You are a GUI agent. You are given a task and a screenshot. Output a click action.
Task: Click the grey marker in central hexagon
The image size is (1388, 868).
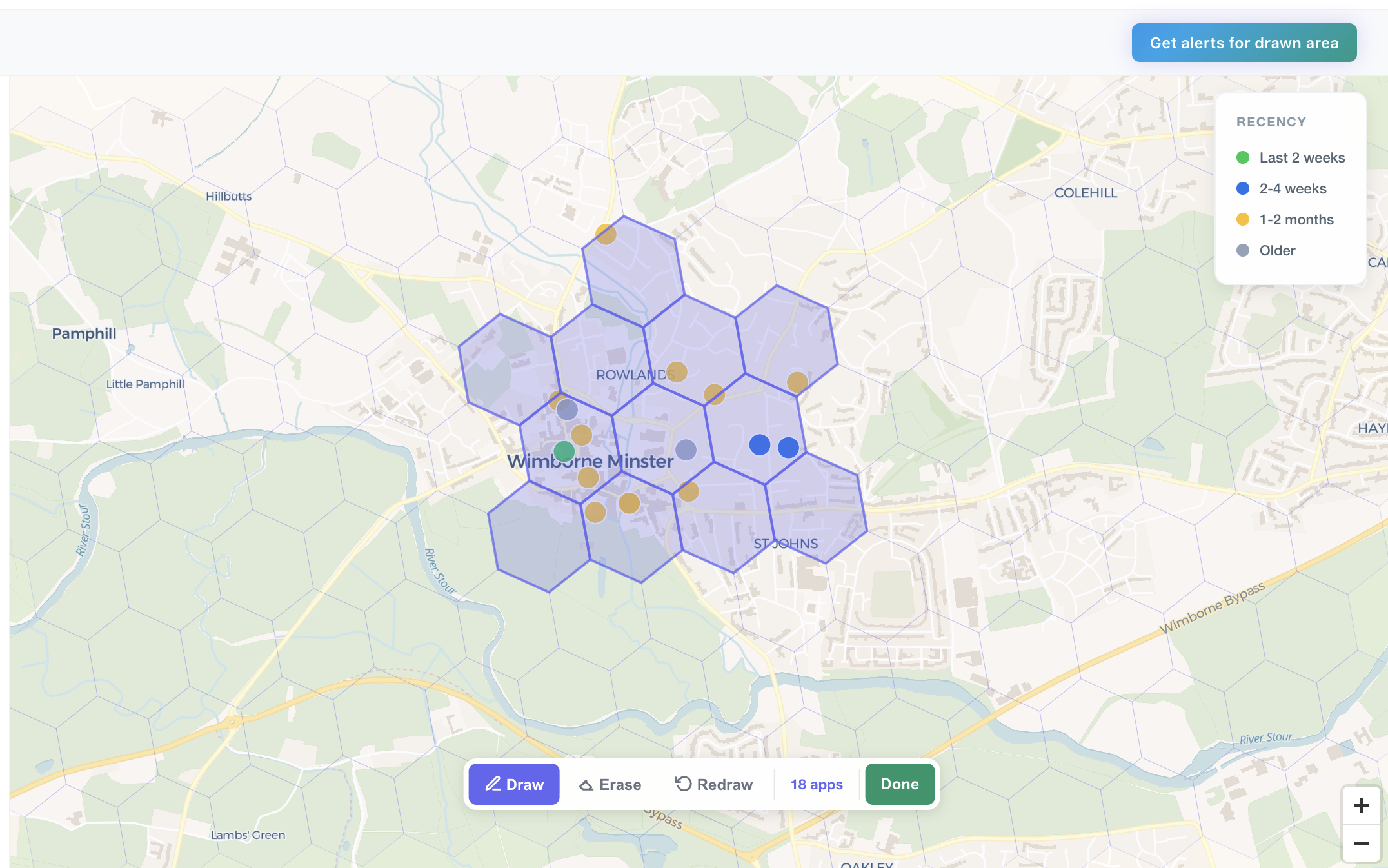coord(686,449)
